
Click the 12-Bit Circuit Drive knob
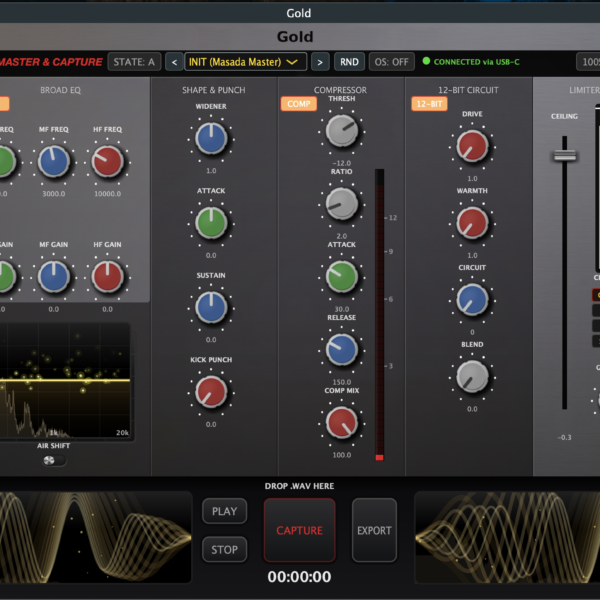tap(472, 145)
